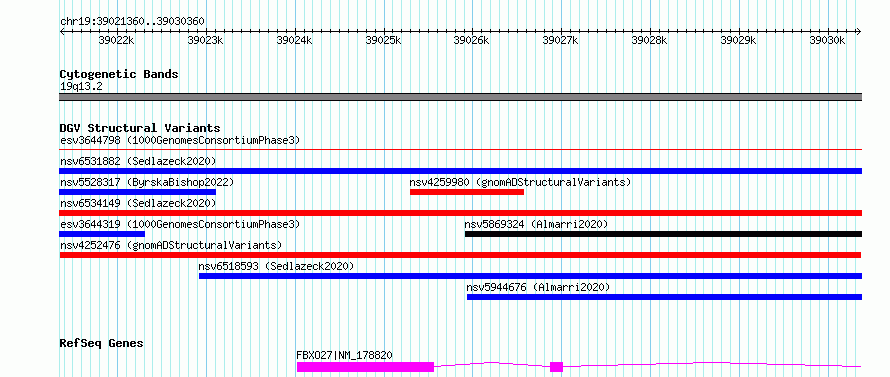890x377 pixels.
Task: Click the ruler's right end arrowhead
Action: pyautogui.click(x=859, y=31)
